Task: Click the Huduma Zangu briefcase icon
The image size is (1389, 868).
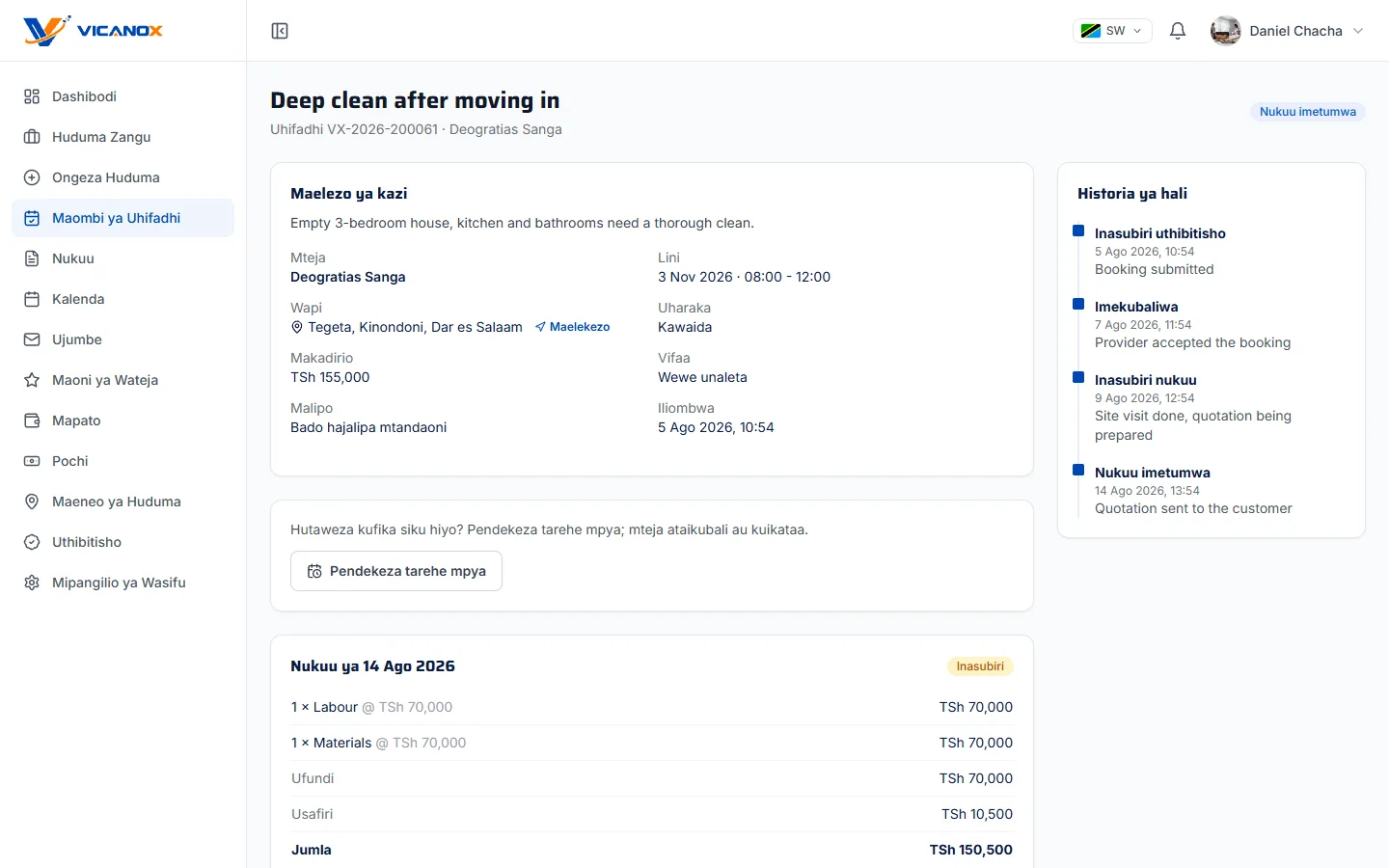Action: 32,137
